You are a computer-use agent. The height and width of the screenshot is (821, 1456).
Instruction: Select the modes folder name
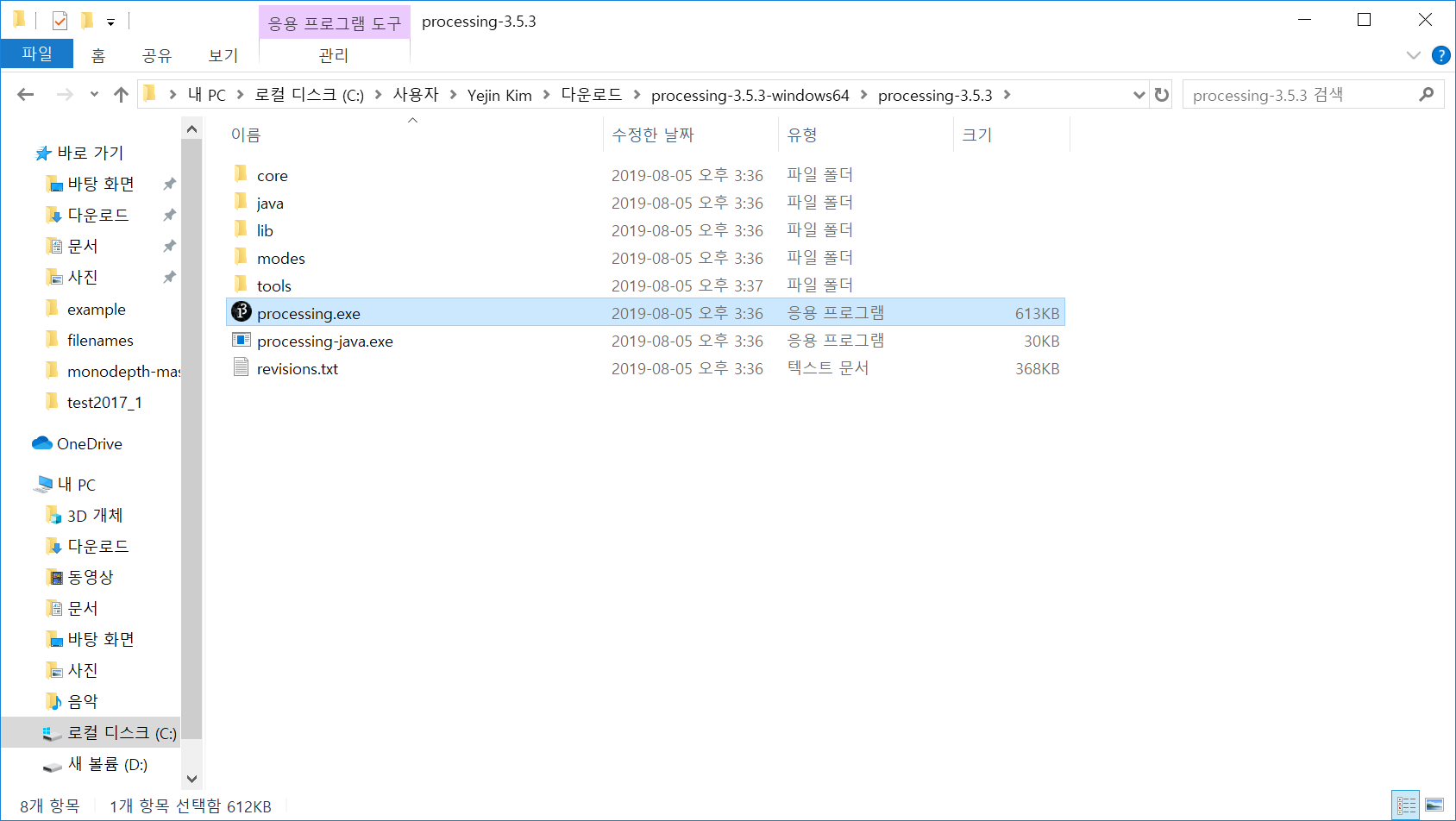(281, 258)
